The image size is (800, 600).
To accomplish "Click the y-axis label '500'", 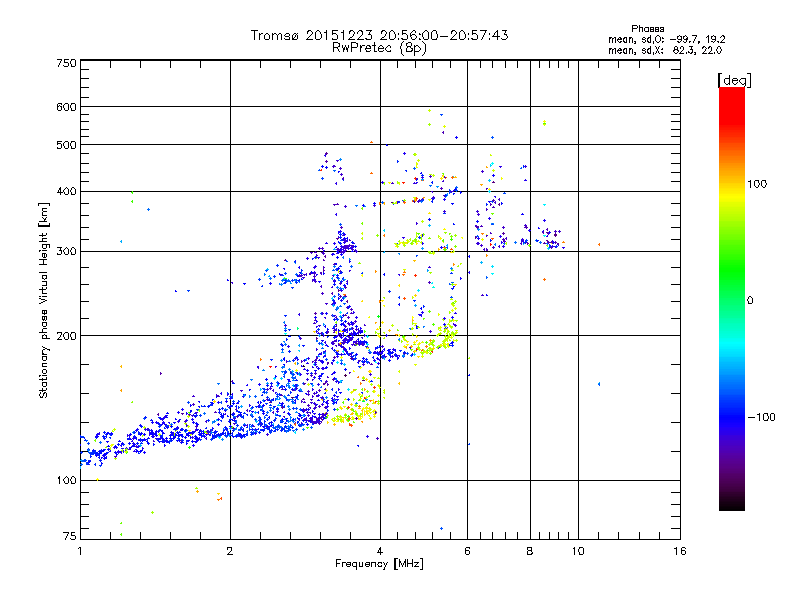I will (66, 145).
